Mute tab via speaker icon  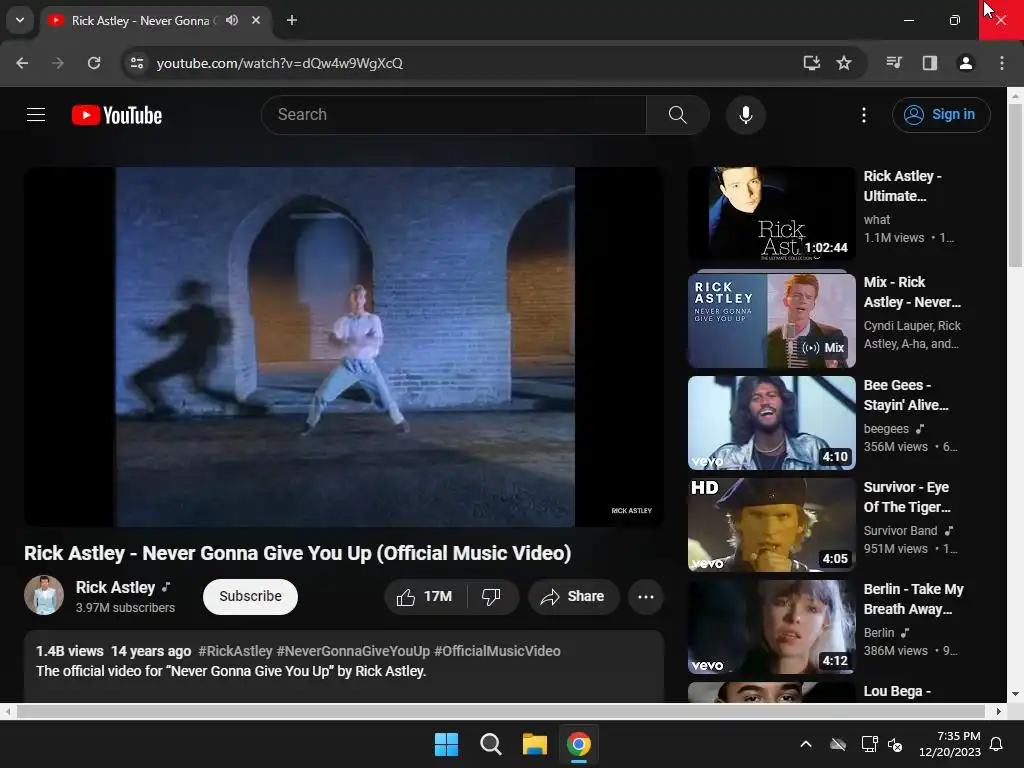pos(232,20)
